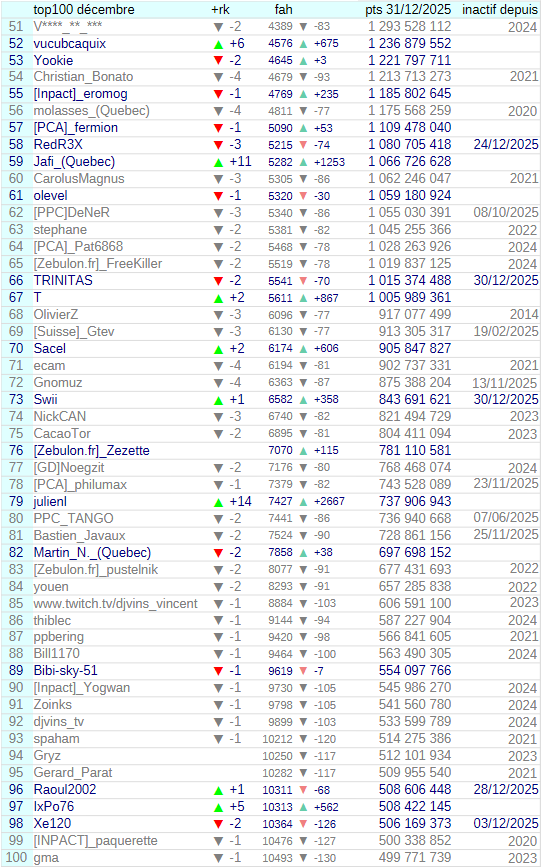Click the green rank-up arrow in the Swii row
Viewport: 542px width, 868px height.
219,401
